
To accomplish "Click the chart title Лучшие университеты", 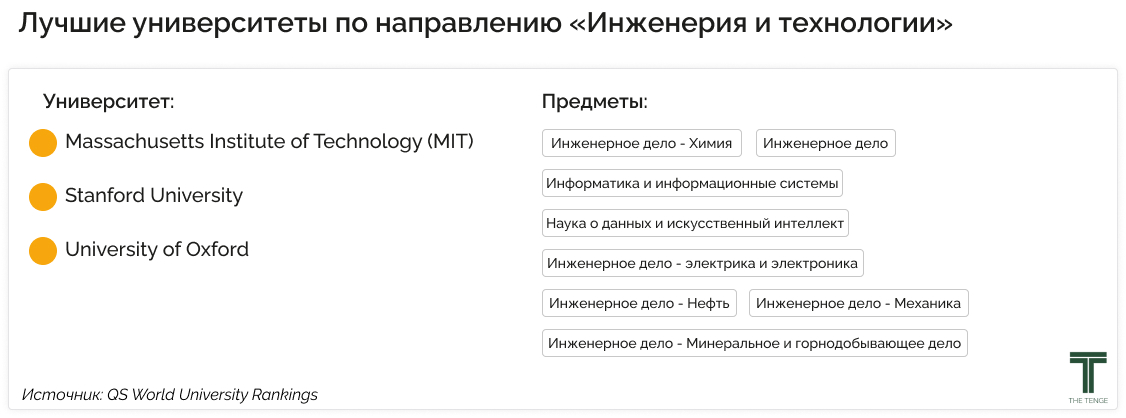I will 485,24.
